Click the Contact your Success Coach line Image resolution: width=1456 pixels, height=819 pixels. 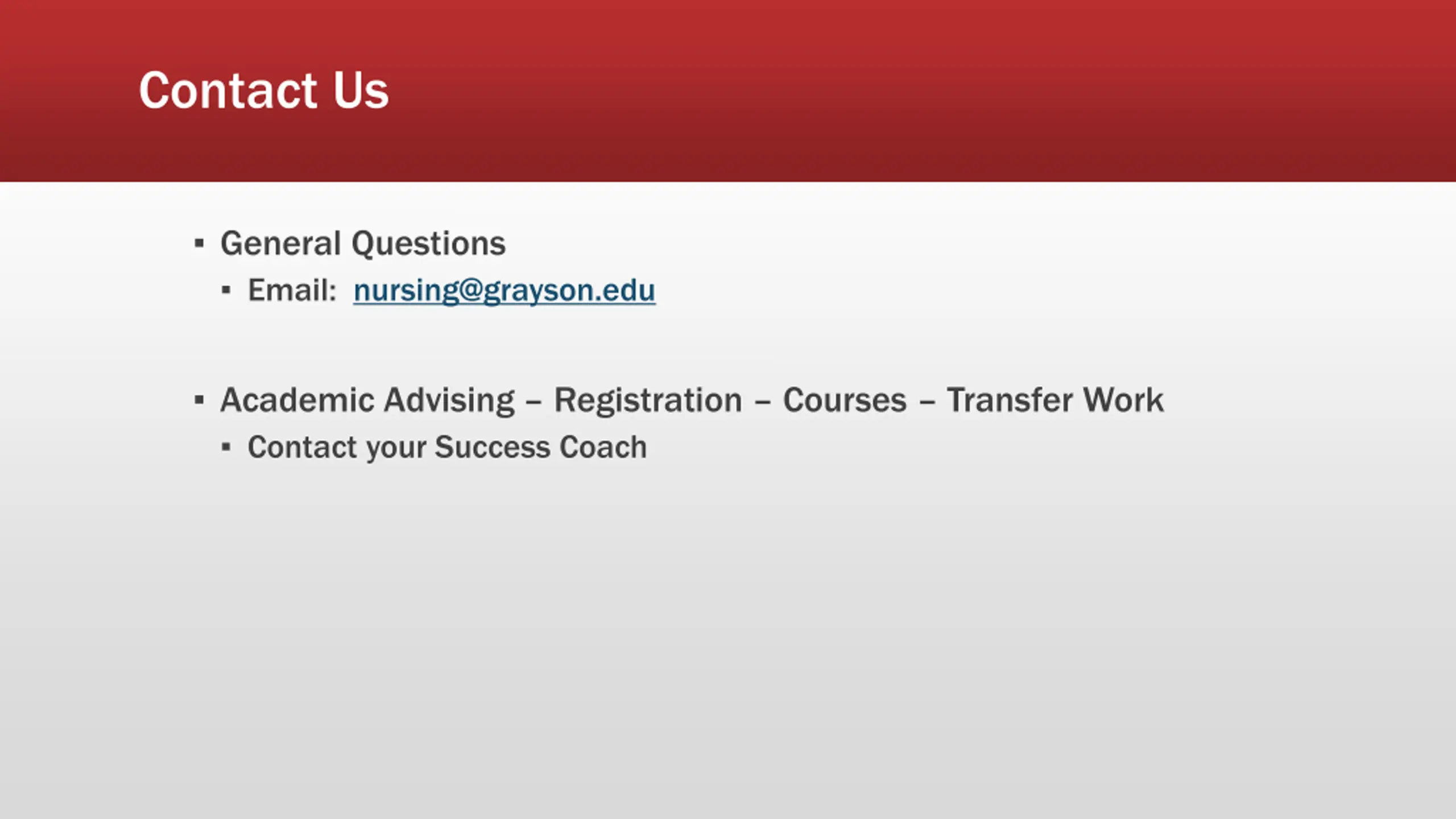click(x=447, y=447)
